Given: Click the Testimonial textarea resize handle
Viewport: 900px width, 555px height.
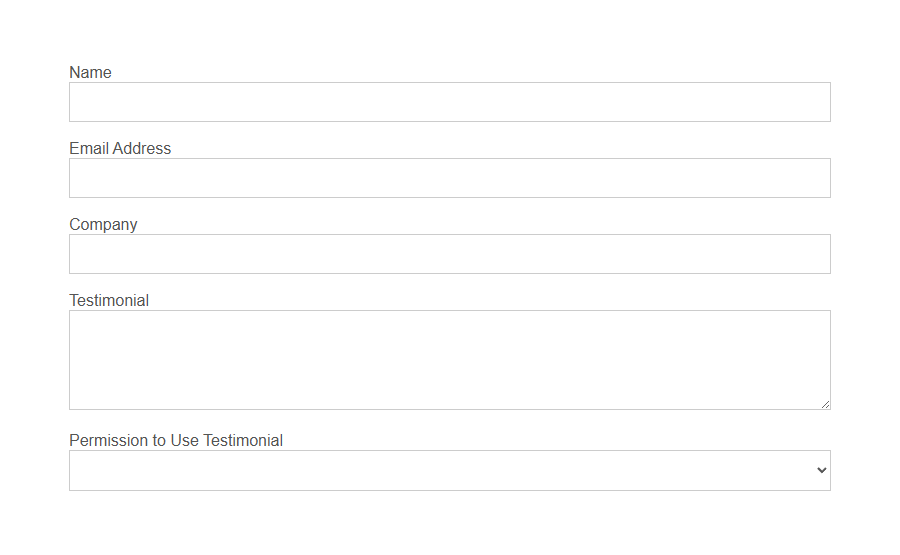Looking at the screenshot, I should [825, 404].
